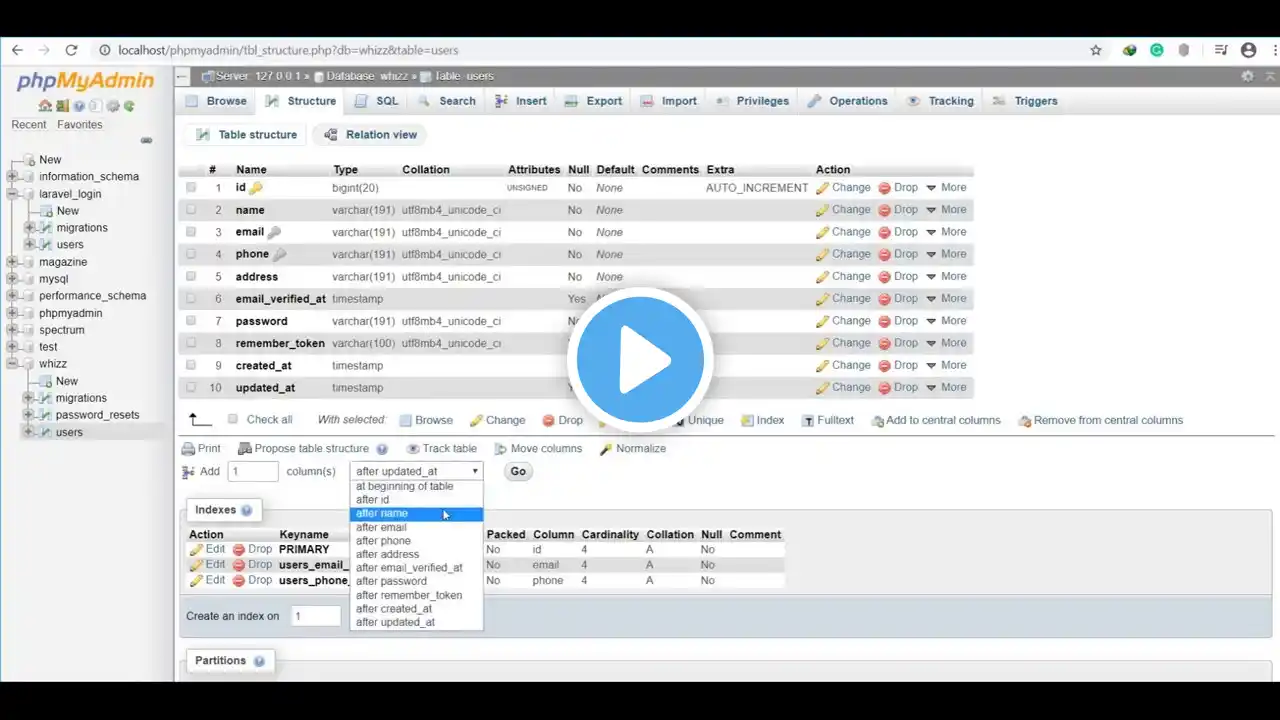This screenshot has width=1280, height=720.
Task: Click the Print icon below the table
Action: [x=188, y=449]
